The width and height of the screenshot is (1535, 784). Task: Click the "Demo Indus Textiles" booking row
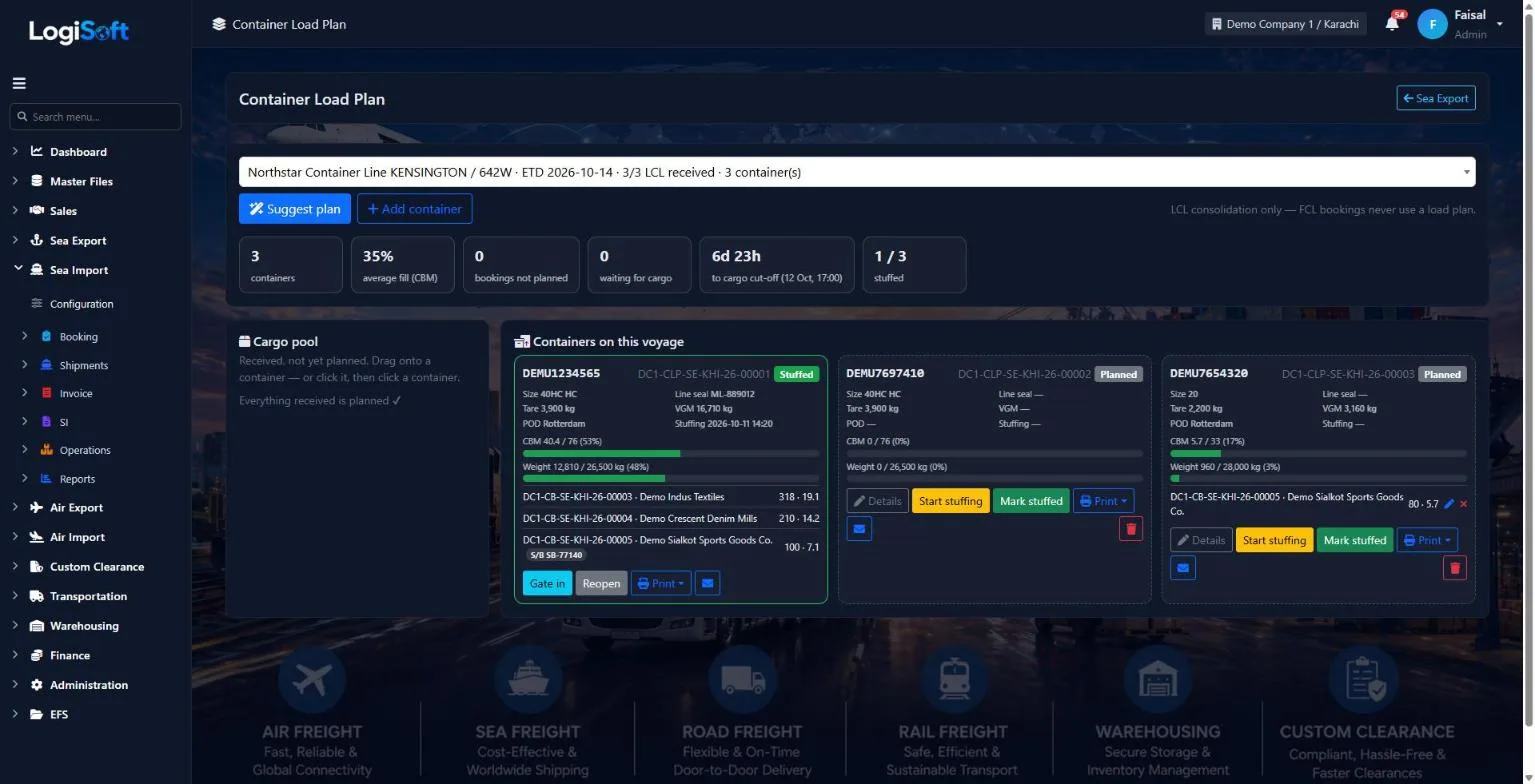coord(671,497)
